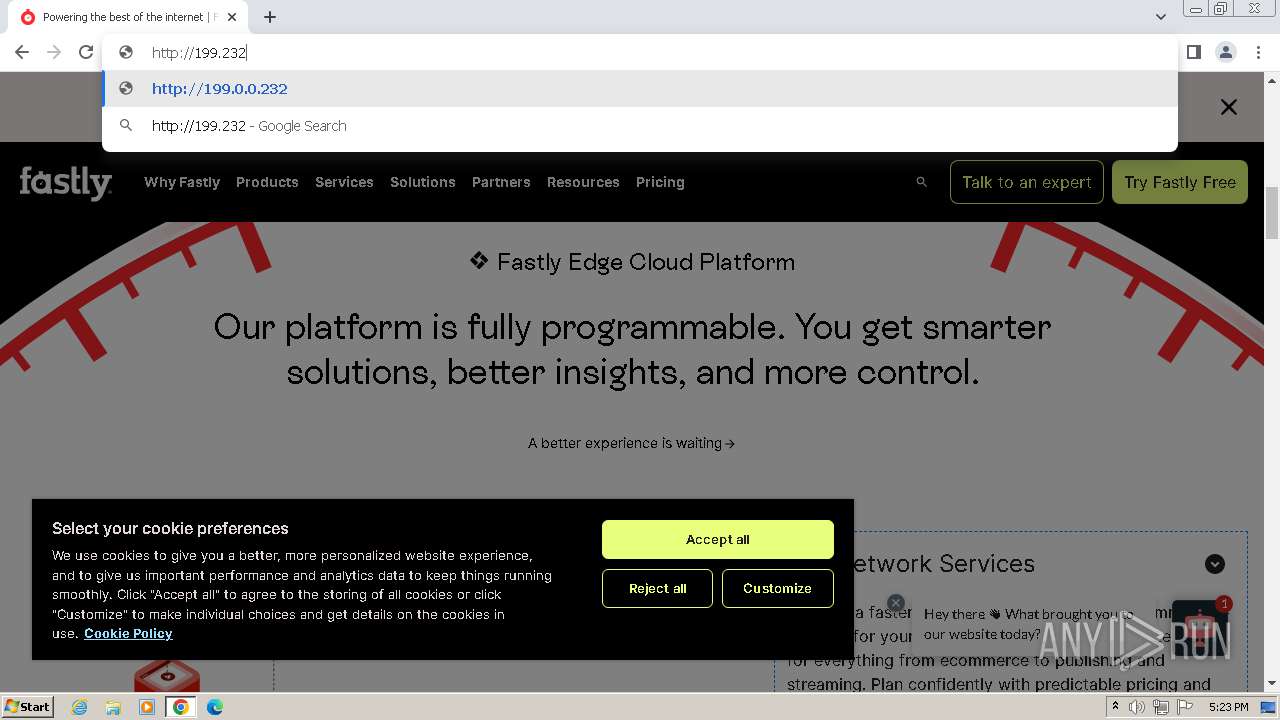Select the http://199.0.0.232 autocomplete suggestion
1280x720 pixels.
(220, 89)
